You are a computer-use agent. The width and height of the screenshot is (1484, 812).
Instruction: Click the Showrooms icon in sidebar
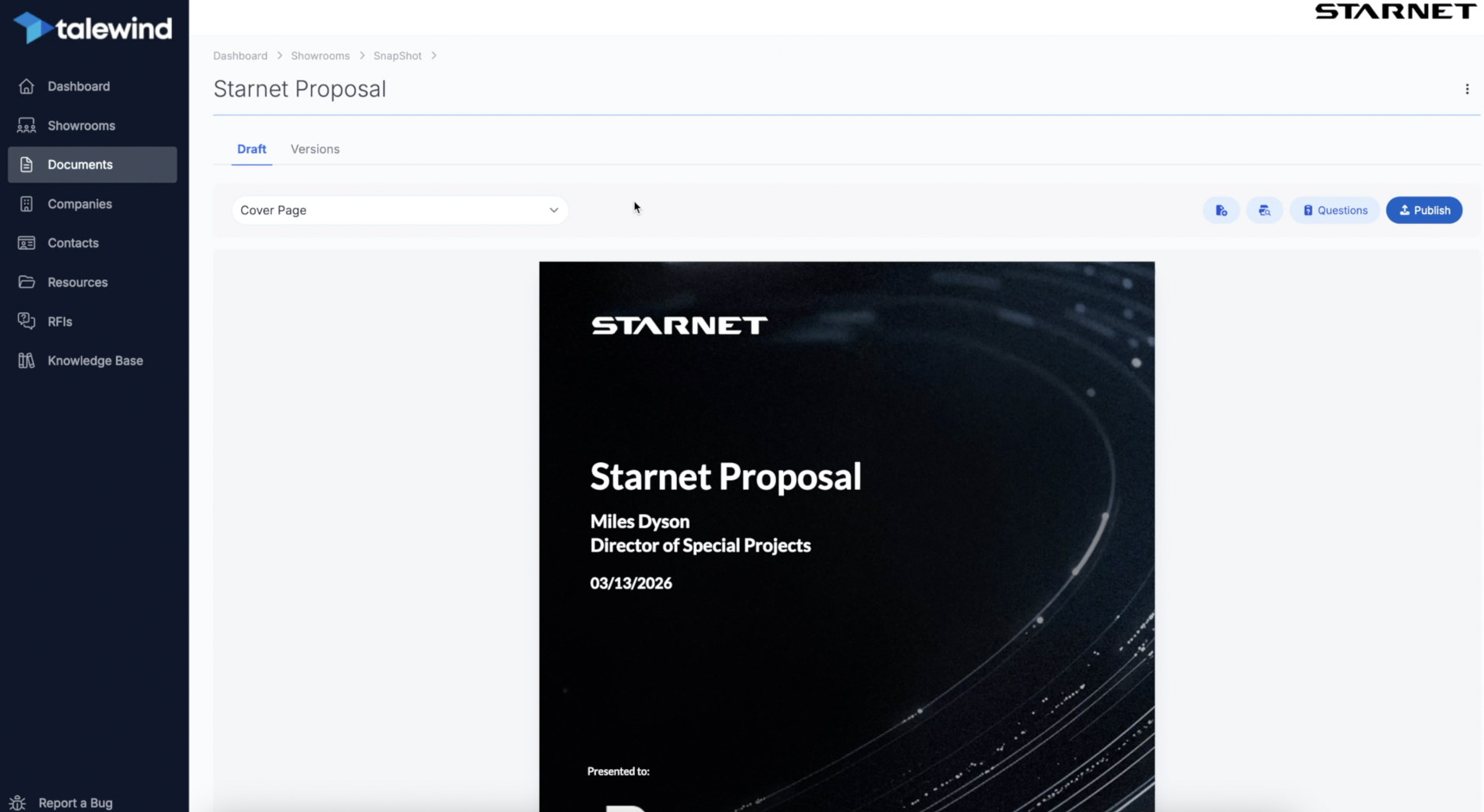(x=26, y=125)
